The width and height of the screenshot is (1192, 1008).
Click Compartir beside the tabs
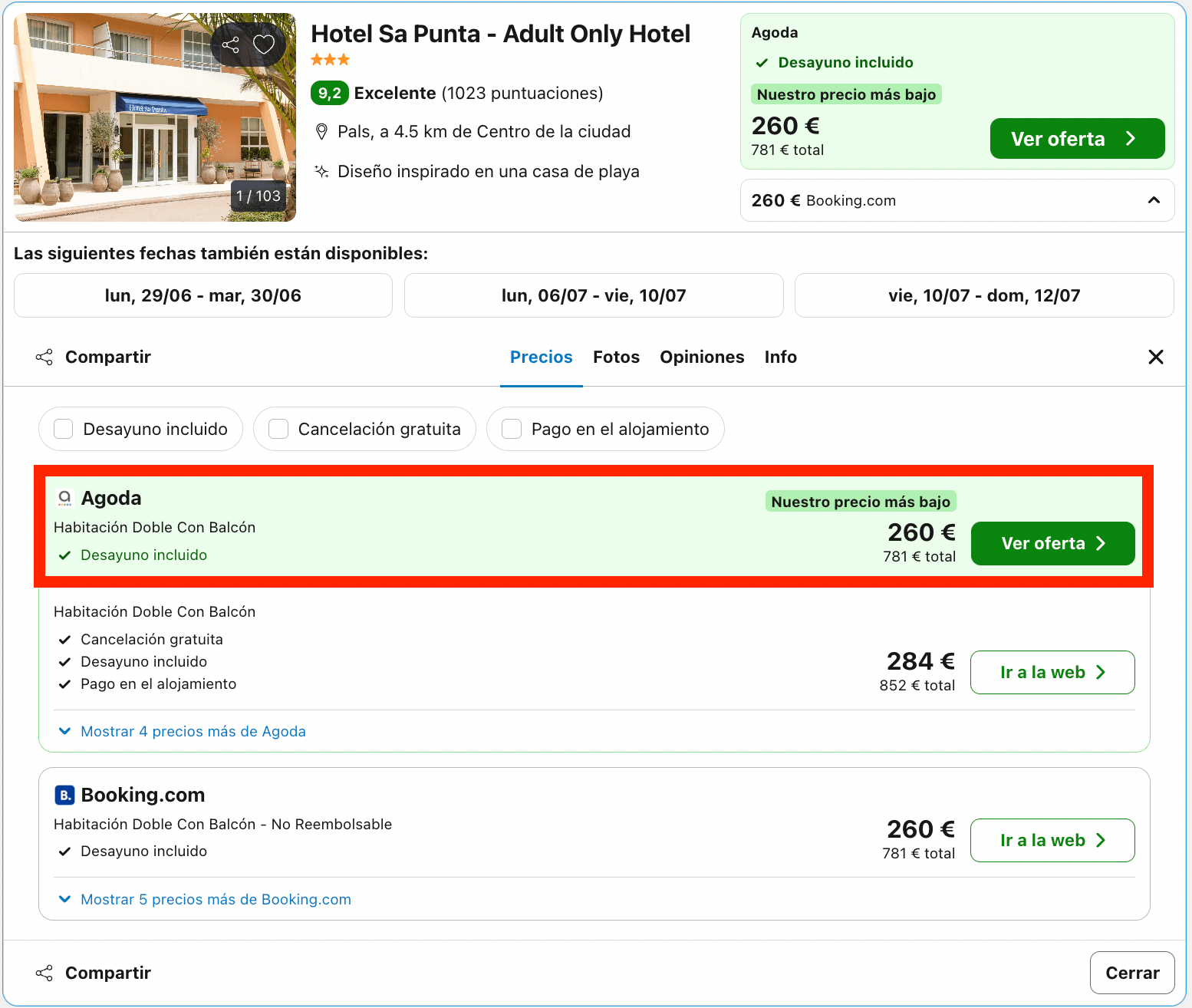[x=94, y=357]
